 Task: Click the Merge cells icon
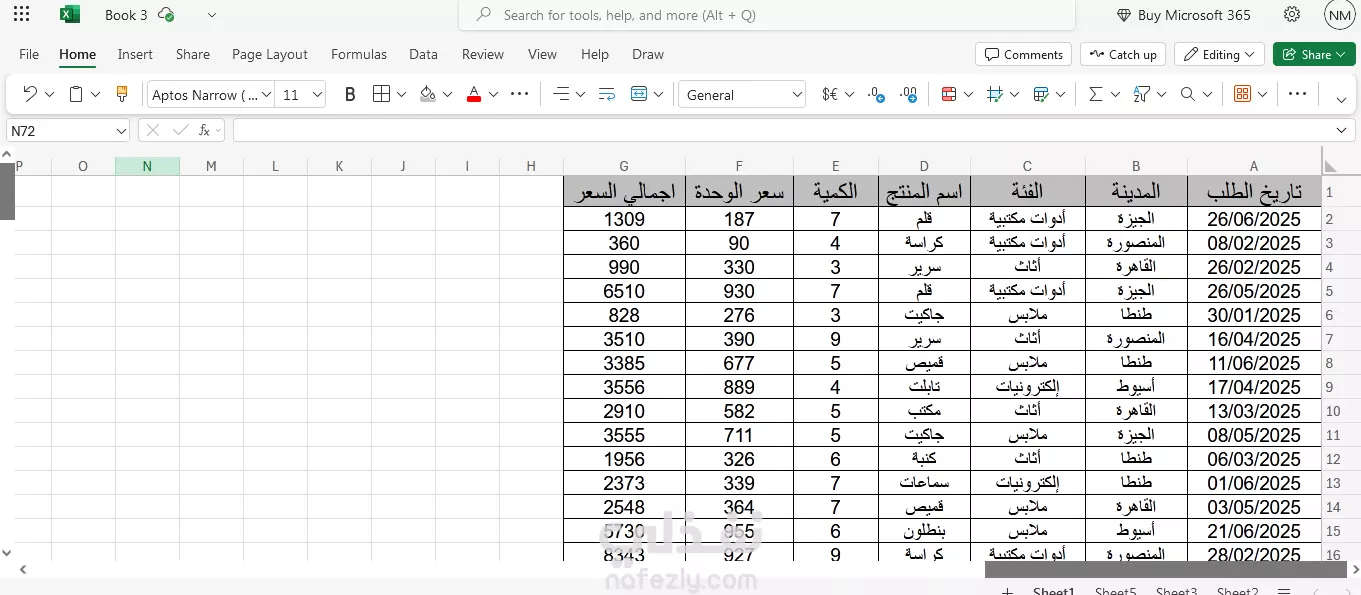pyautogui.click(x=639, y=94)
